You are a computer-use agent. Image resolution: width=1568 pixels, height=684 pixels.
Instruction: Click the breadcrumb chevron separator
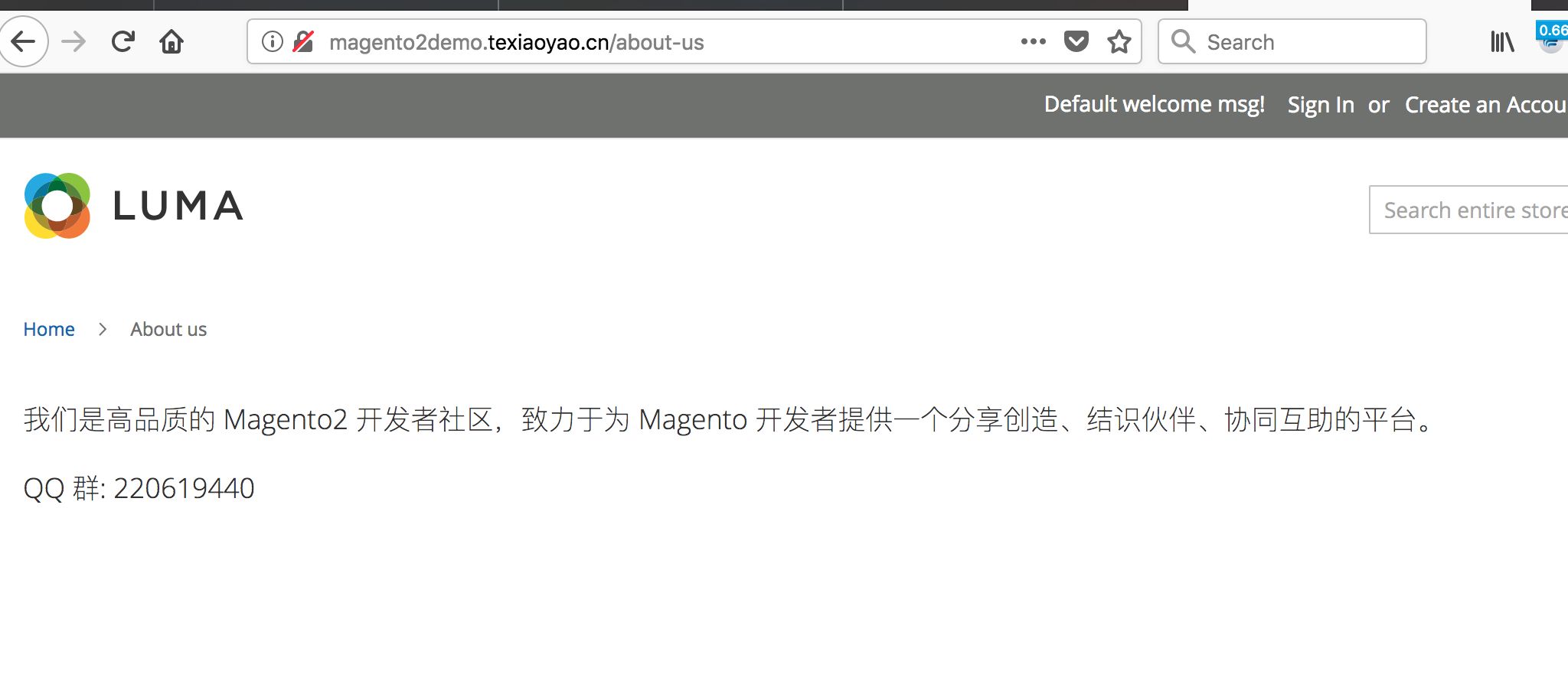[x=103, y=329]
